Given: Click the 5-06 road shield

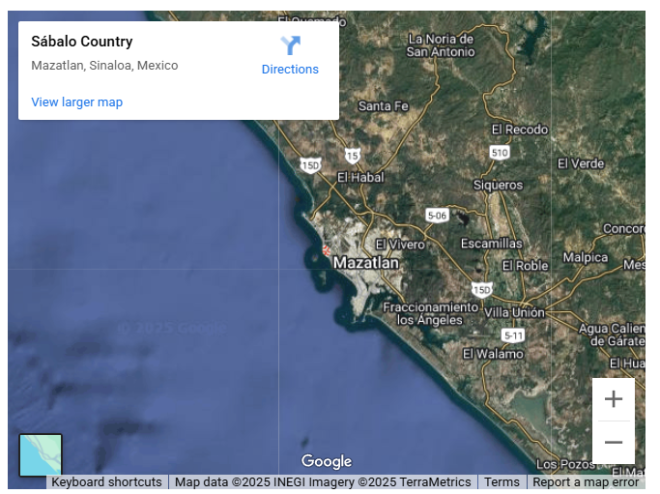Looking at the screenshot, I should pyautogui.click(x=437, y=215).
